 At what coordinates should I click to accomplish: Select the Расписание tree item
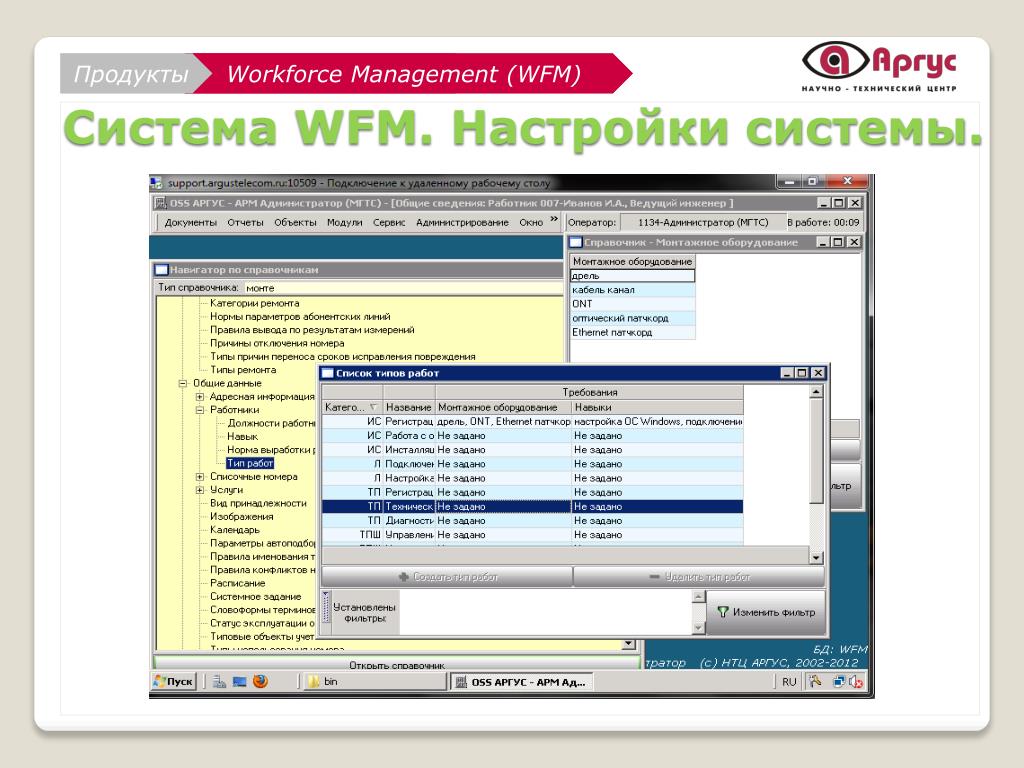[237, 583]
